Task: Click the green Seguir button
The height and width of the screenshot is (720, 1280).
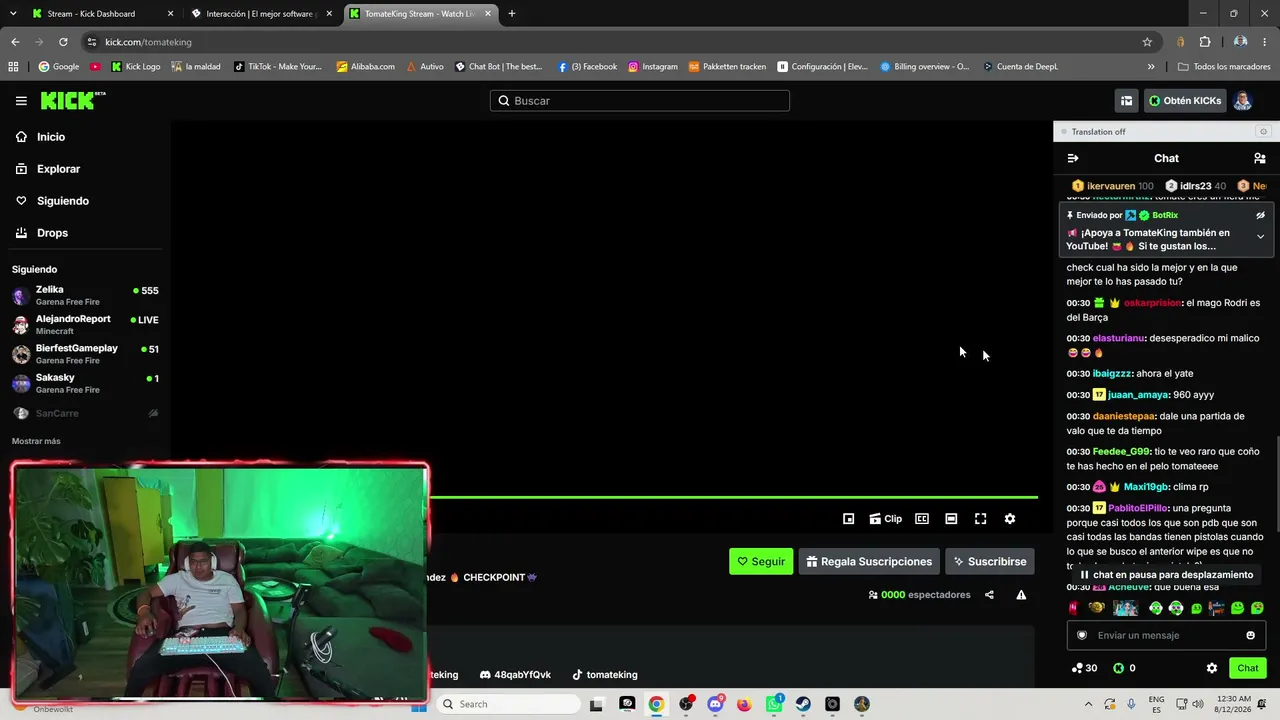Action: coord(761,562)
